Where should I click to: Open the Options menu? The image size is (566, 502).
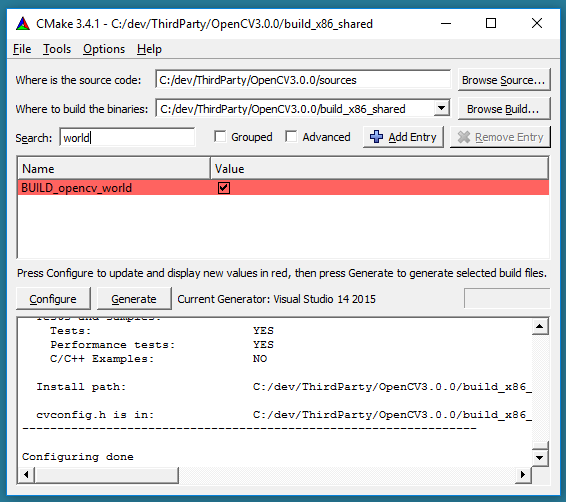click(104, 49)
